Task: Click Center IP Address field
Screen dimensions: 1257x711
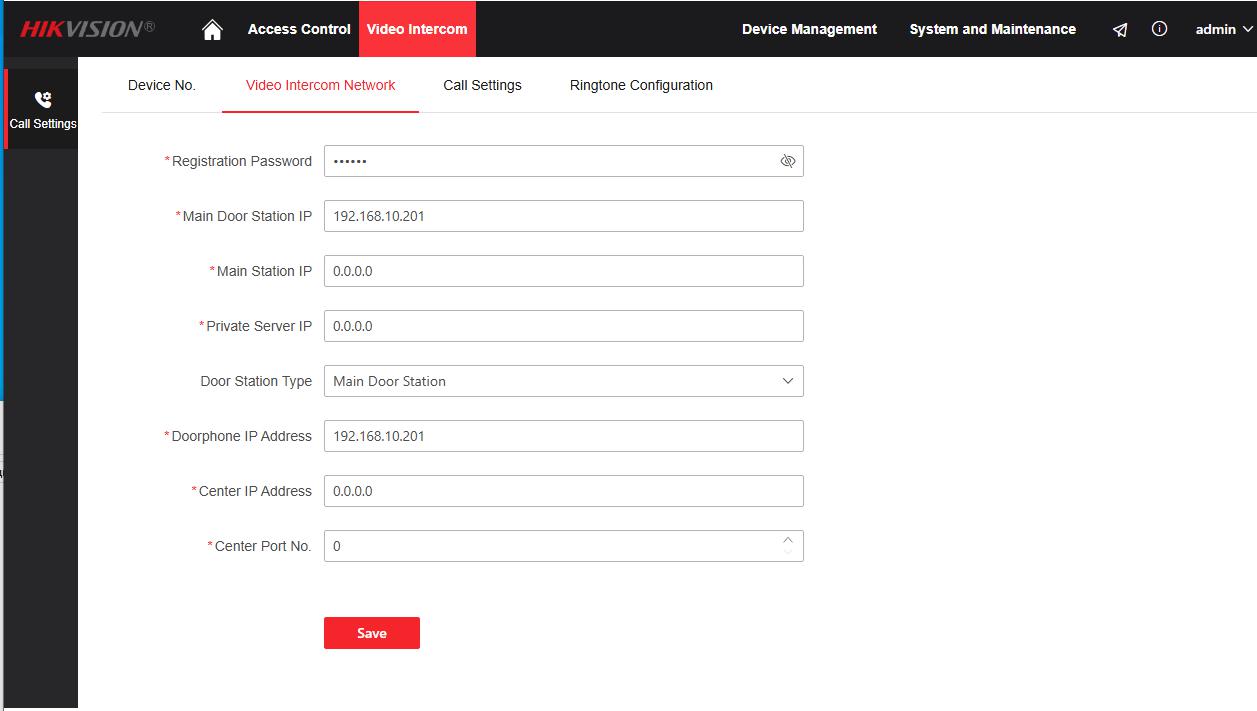Action: point(564,491)
